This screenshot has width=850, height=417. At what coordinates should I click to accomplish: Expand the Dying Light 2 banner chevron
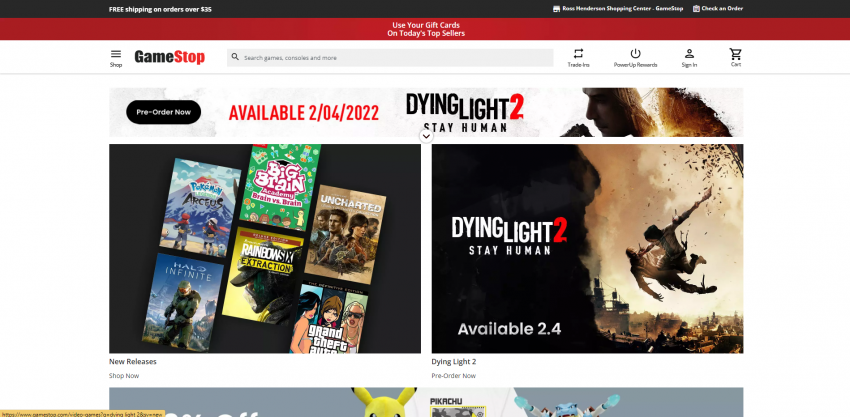tap(427, 136)
